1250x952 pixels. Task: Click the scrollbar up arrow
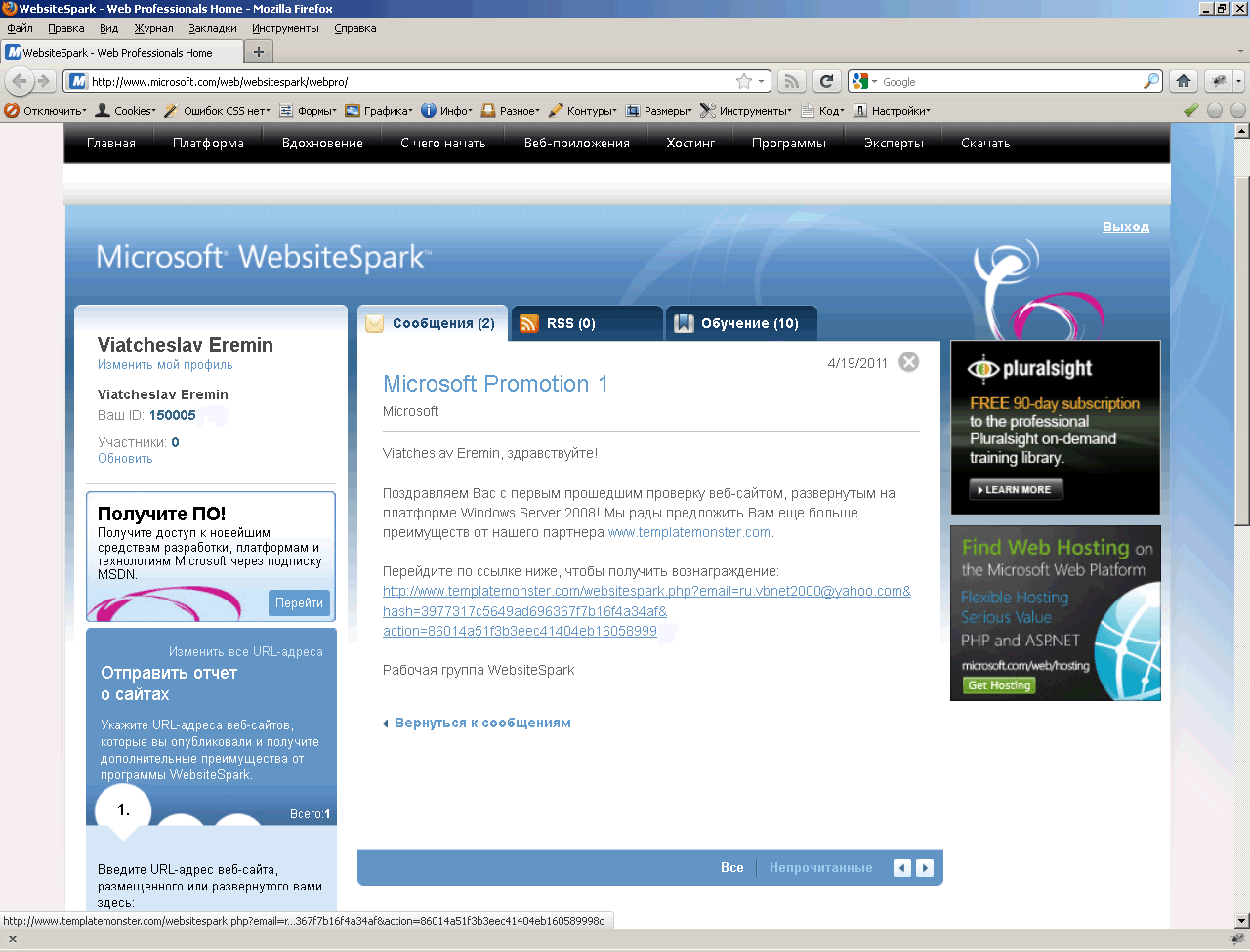1241,131
